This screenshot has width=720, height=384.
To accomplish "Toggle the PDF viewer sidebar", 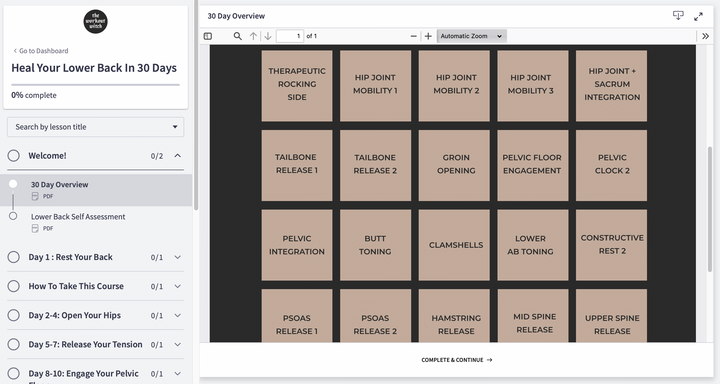I will pos(208,36).
